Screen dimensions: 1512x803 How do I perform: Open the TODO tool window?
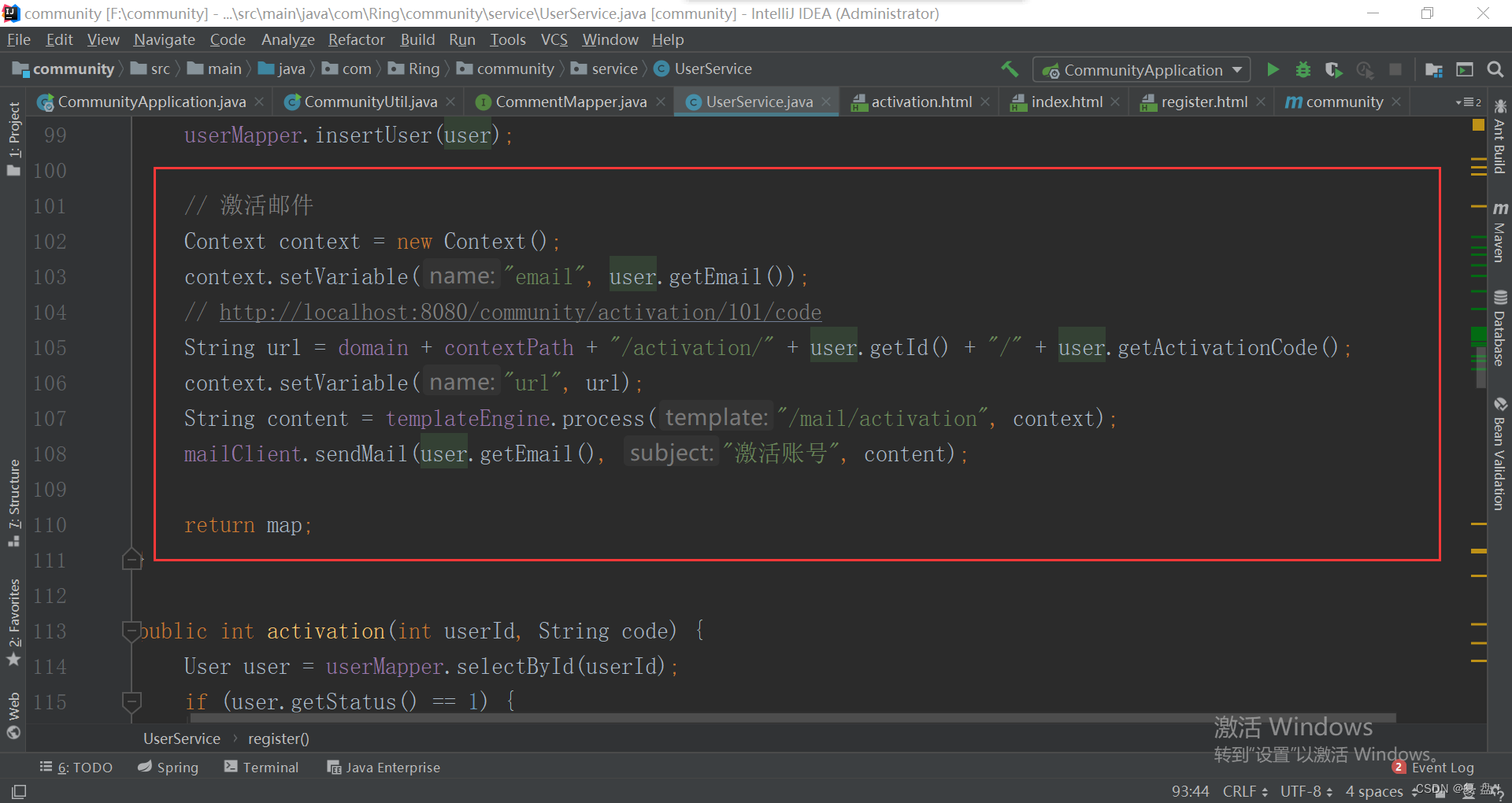[x=76, y=767]
